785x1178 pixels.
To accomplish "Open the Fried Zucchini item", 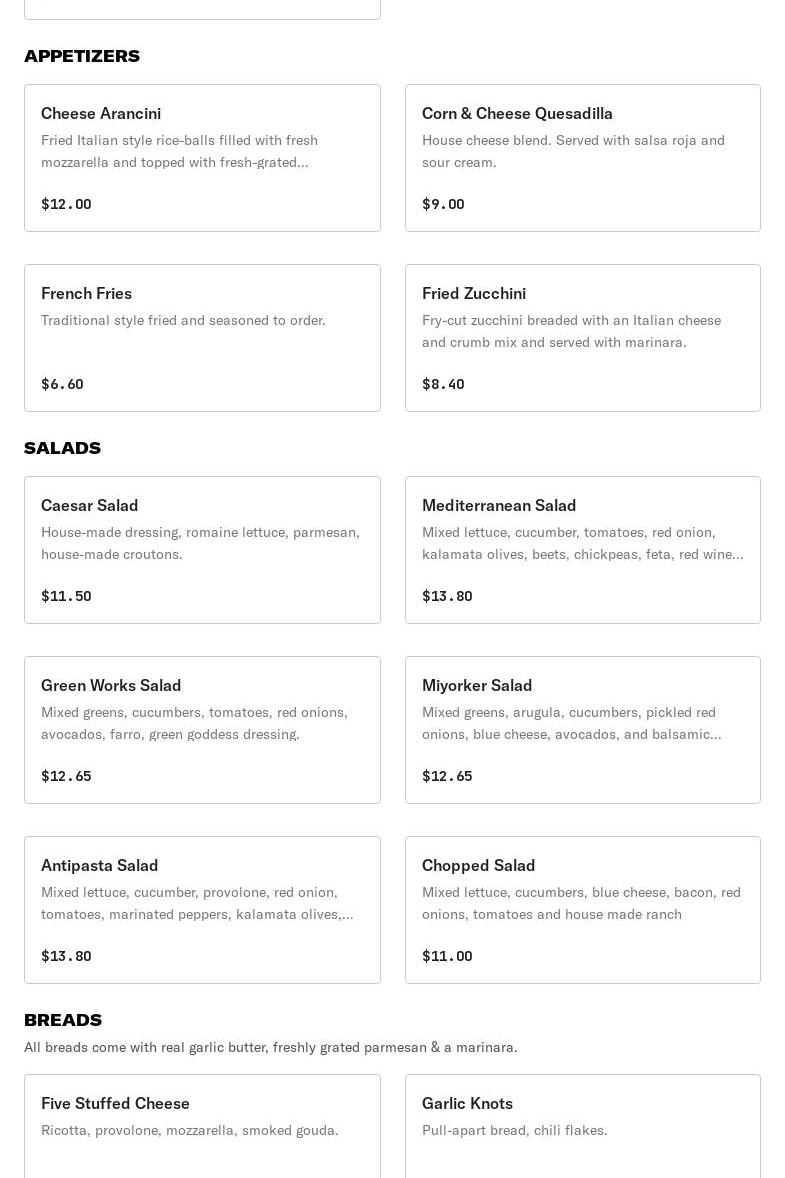I will click(474, 294).
